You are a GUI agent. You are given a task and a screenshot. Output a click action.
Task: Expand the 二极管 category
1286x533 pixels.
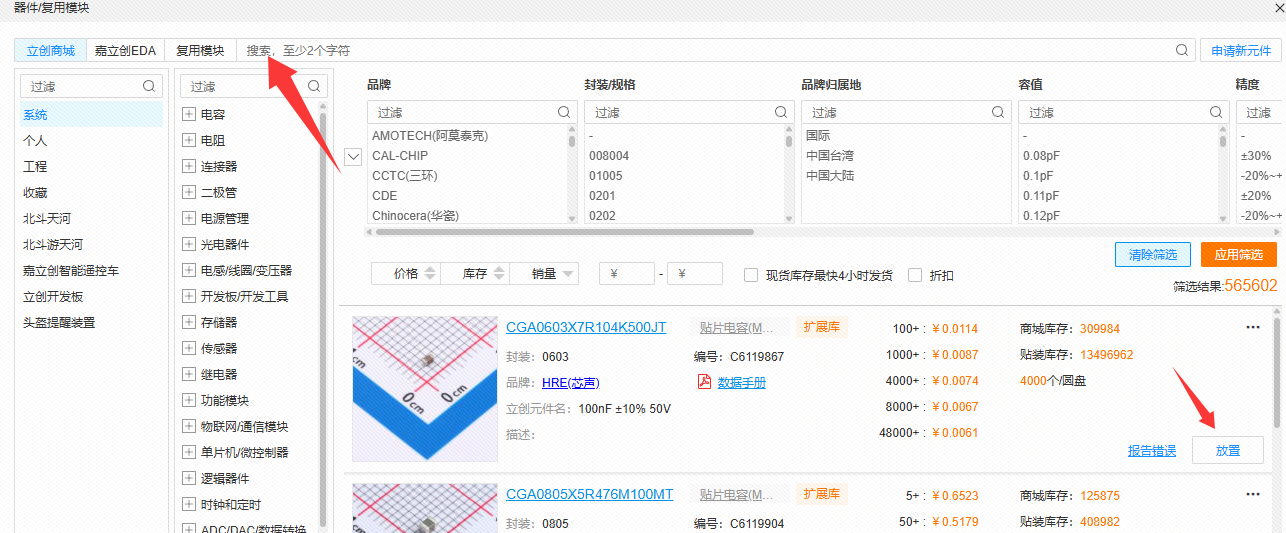pyautogui.click(x=188, y=192)
